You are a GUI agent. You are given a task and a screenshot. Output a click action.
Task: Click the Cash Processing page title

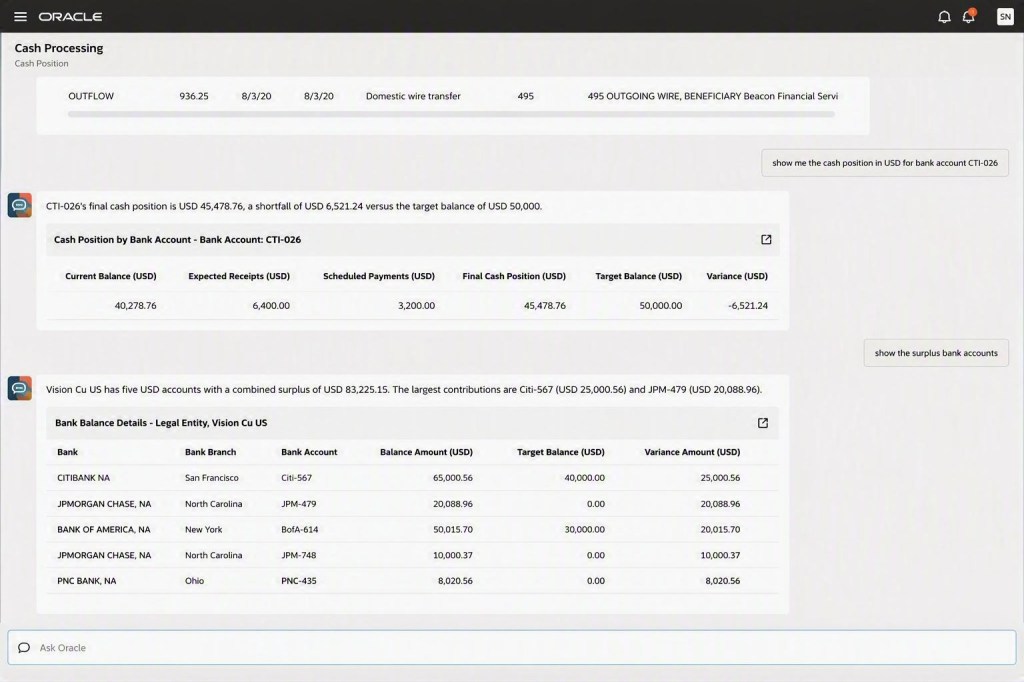(59, 48)
